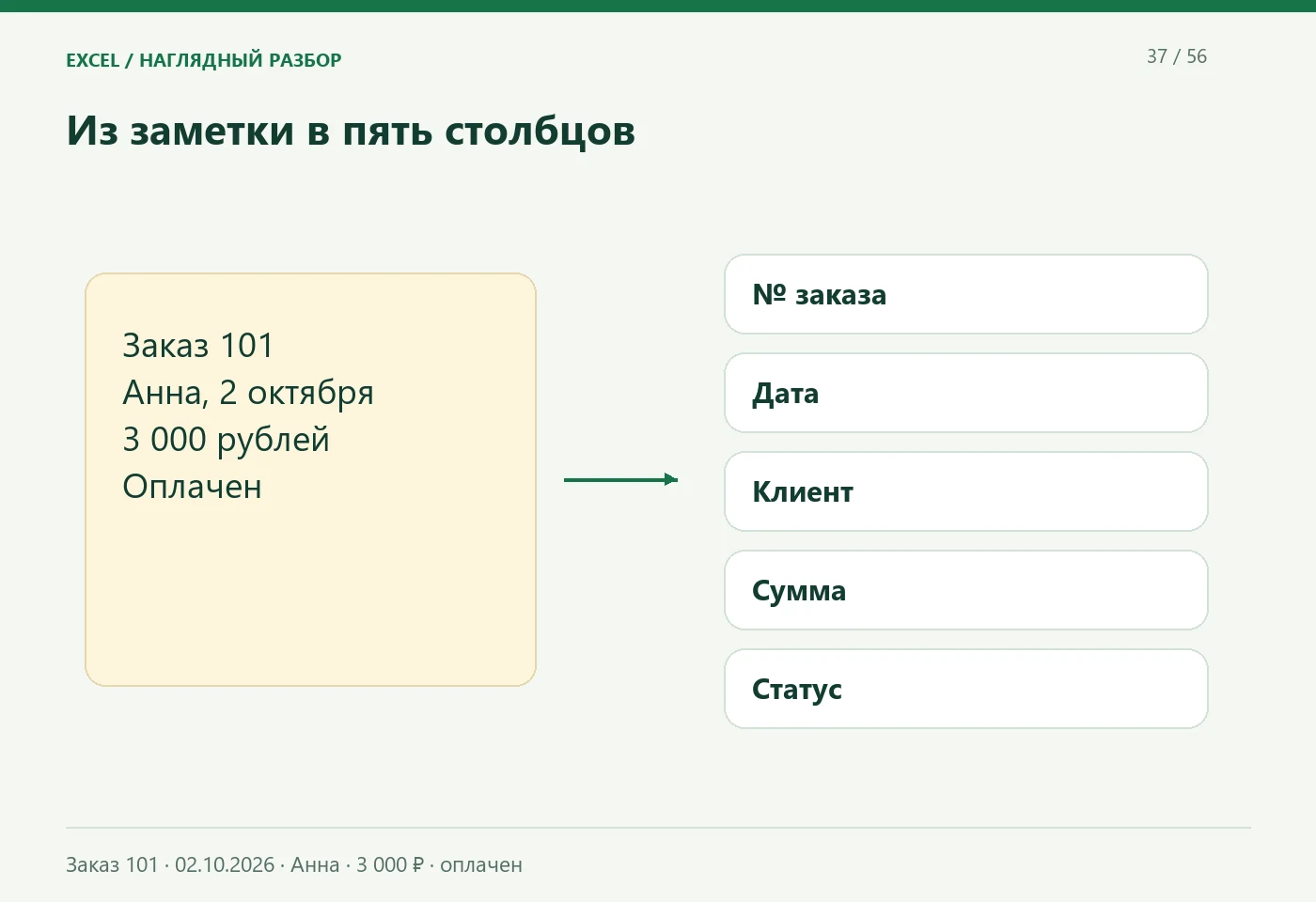Click the note line 'Оплачен'
The height and width of the screenshot is (902, 1316).
pyautogui.click(x=192, y=487)
